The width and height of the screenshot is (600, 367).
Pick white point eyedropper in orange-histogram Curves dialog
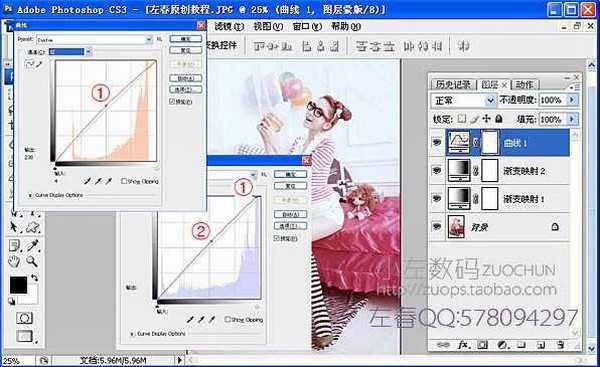pyautogui.click(x=109, y=181)
